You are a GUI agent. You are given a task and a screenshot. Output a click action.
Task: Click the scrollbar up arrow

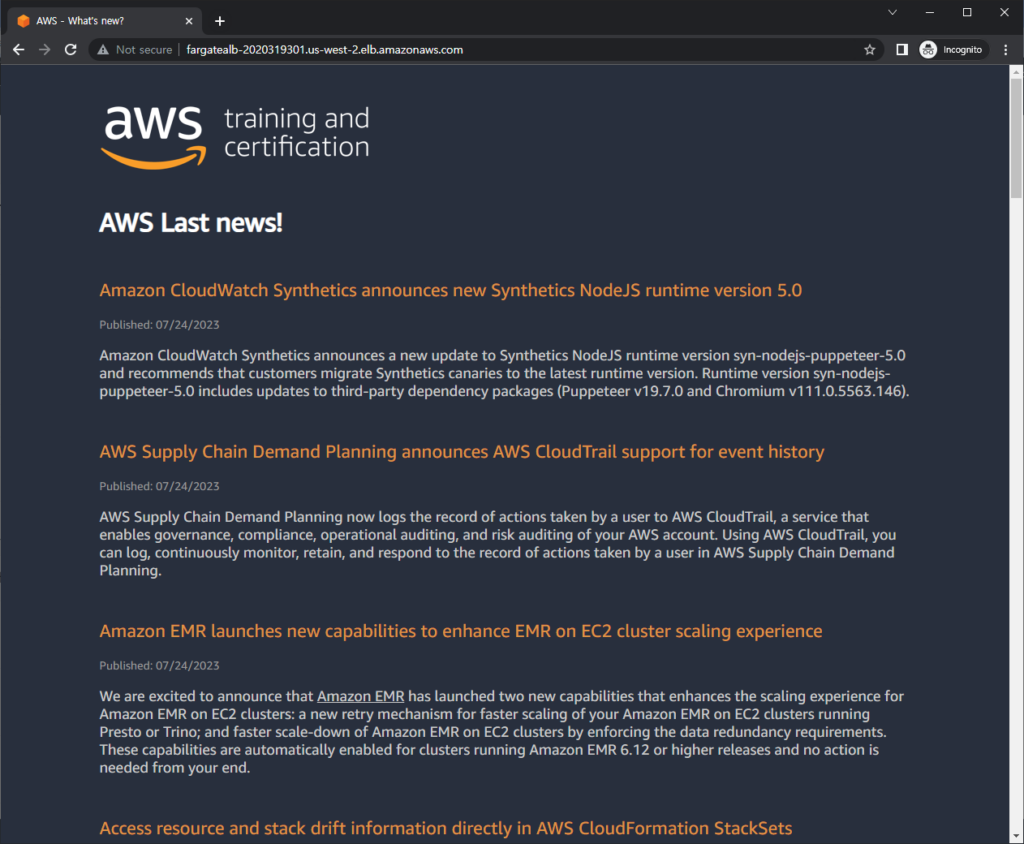(1016, 71)
